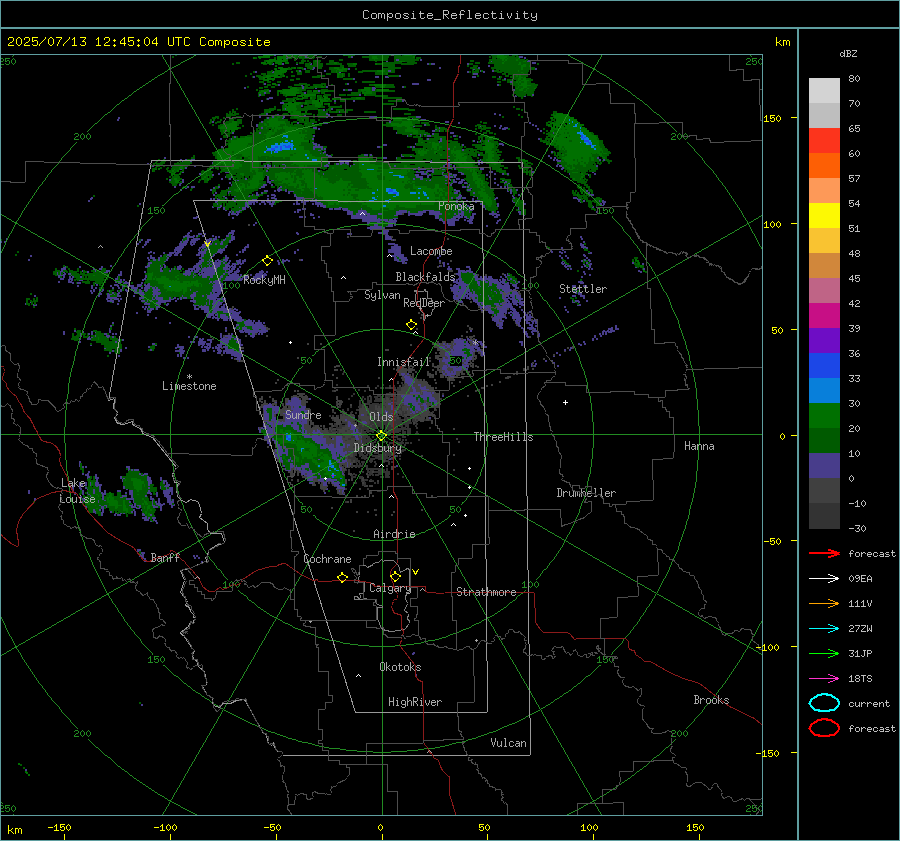Click the orange 111V arrow legend icon
This screenshot has width=900, height=841.
pos(824,603)
